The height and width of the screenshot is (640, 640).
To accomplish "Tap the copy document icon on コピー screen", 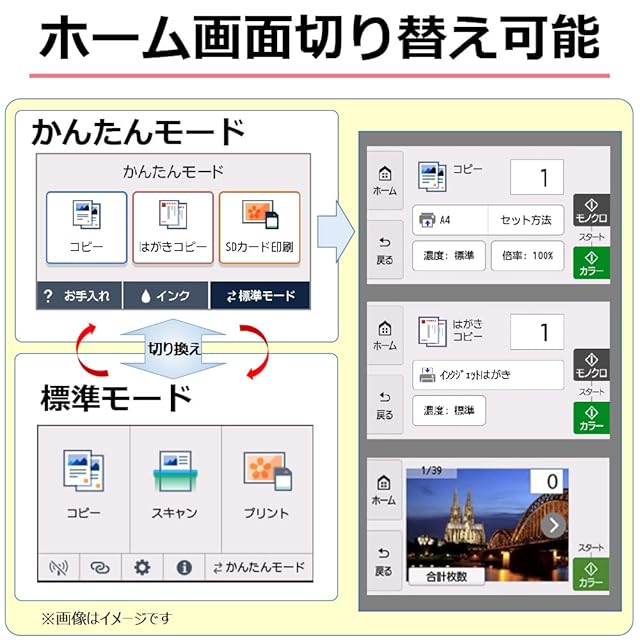I will click(432, 176).
